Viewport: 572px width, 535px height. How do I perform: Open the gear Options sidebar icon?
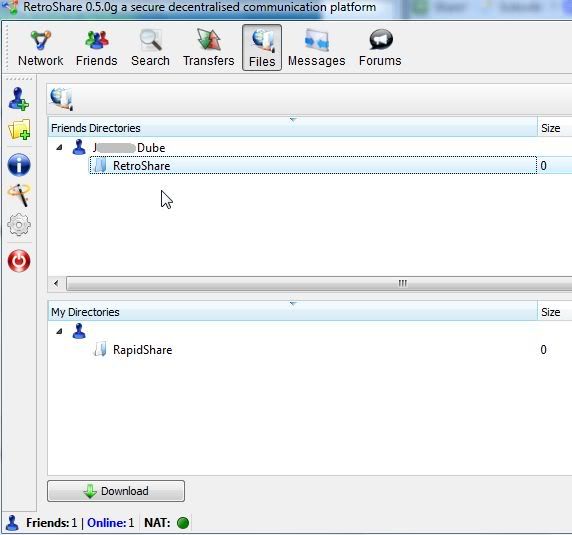coord(19,225)
